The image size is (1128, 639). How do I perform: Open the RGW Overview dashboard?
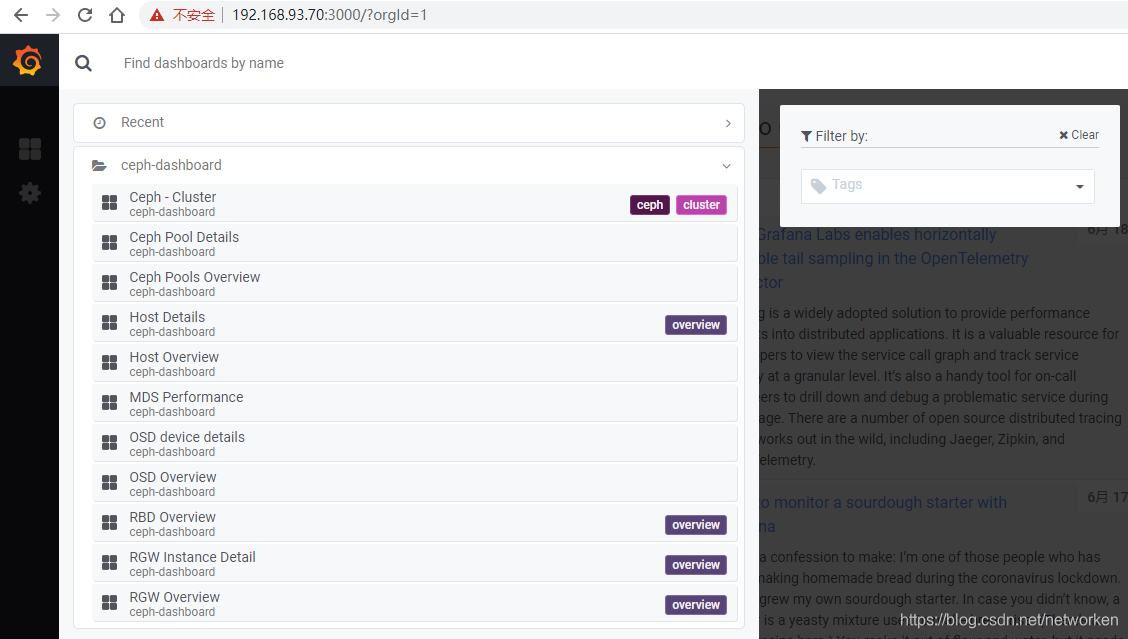coord(415,603)
